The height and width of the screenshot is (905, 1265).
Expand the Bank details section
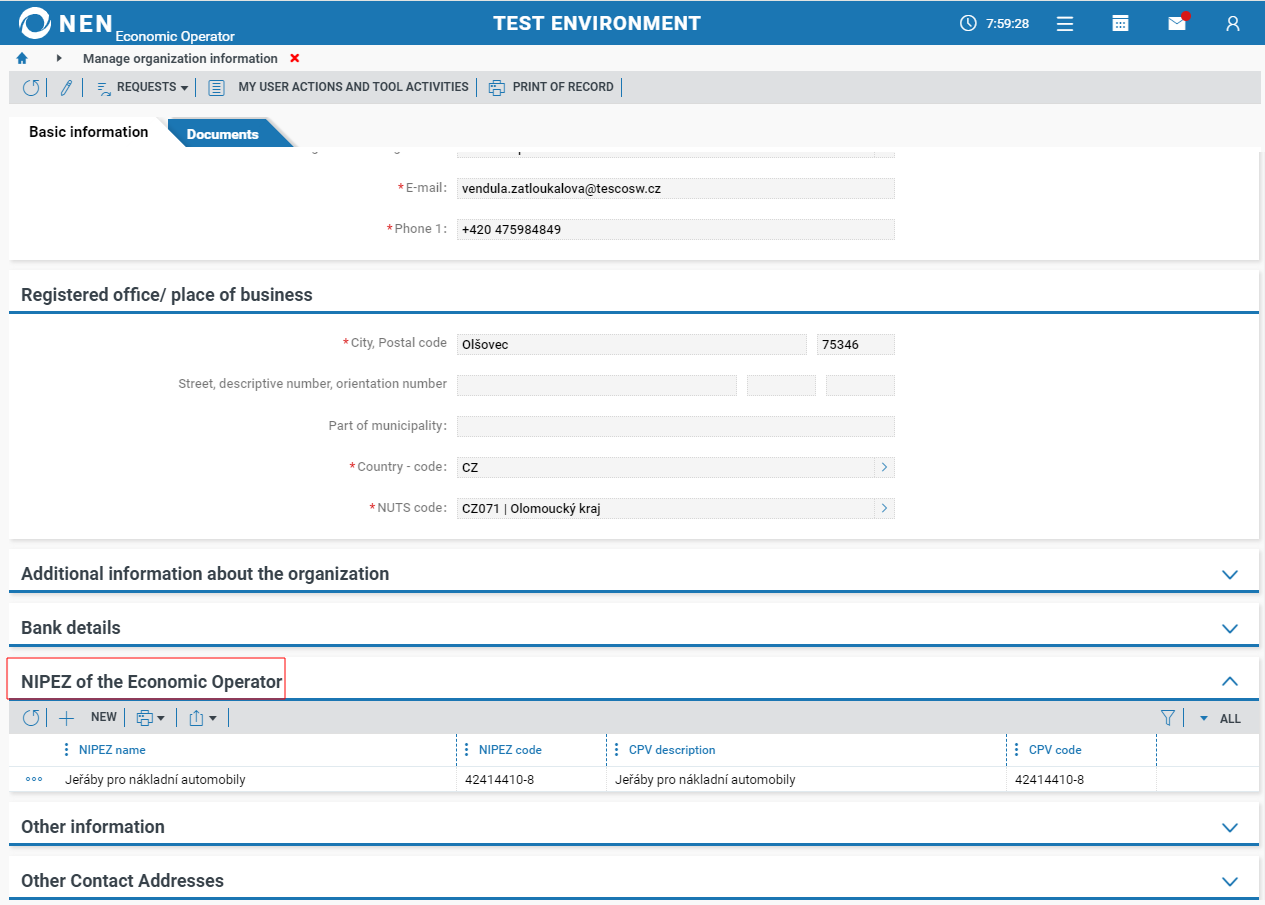coord(1230,629)
